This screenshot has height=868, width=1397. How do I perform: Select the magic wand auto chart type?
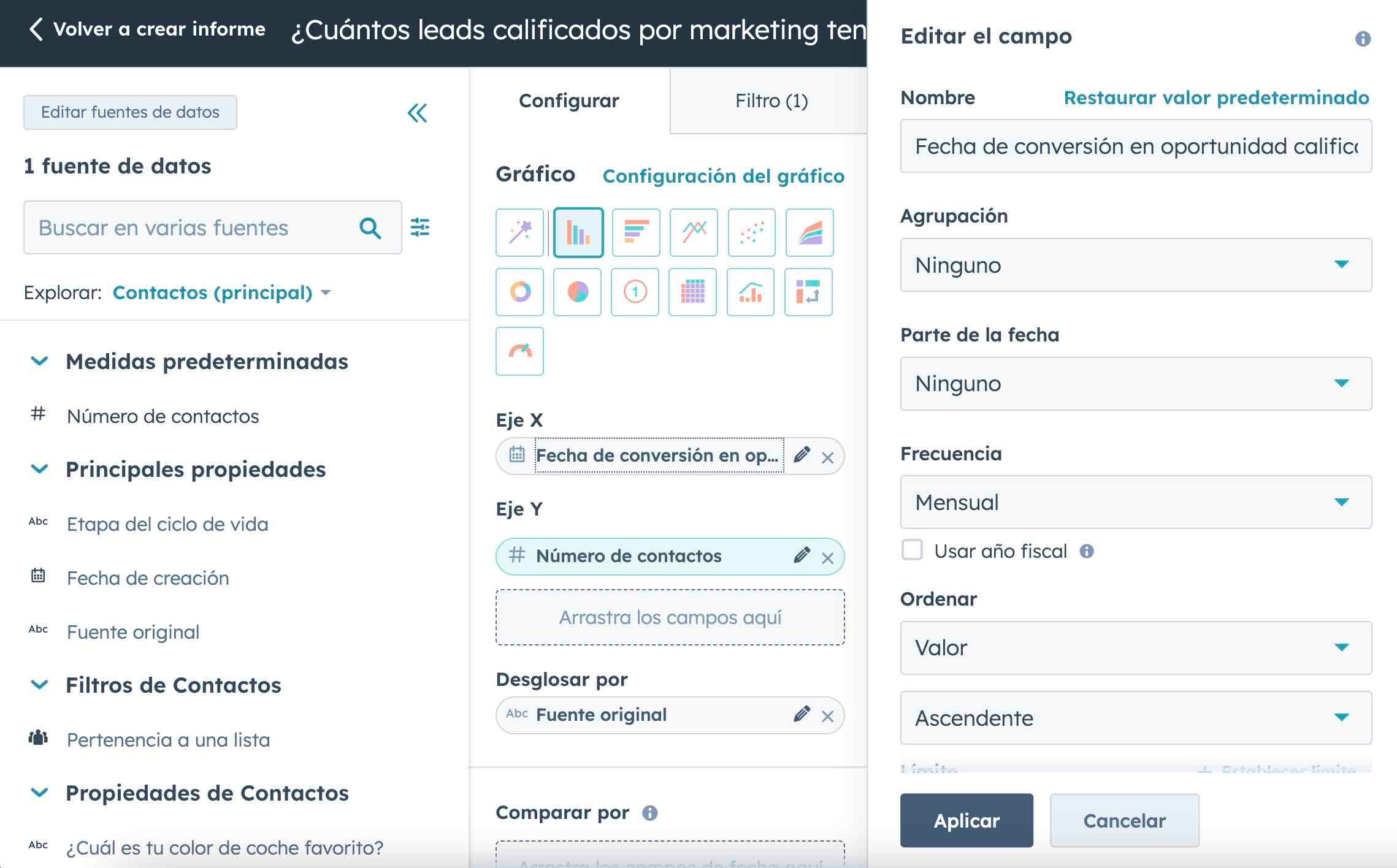(x=519, y=232)
